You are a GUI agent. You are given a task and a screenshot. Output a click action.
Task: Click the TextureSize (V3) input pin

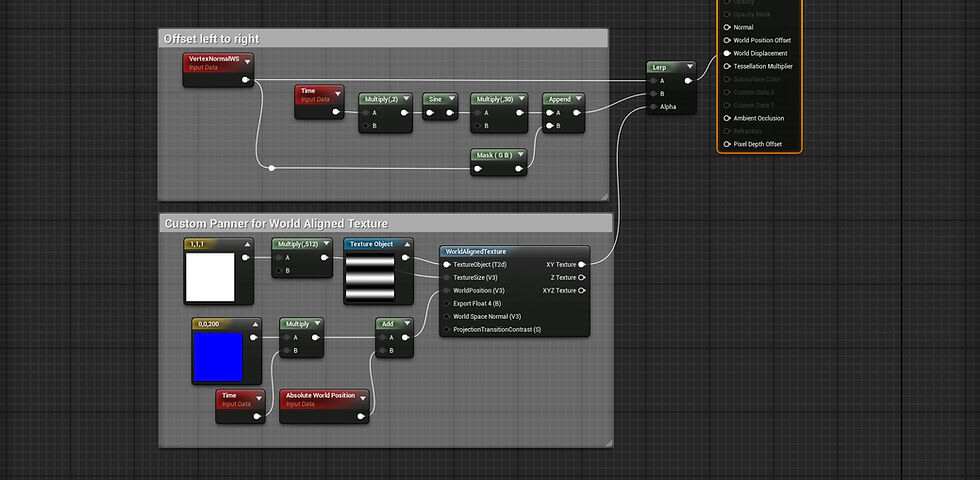(x=447, y=278)
